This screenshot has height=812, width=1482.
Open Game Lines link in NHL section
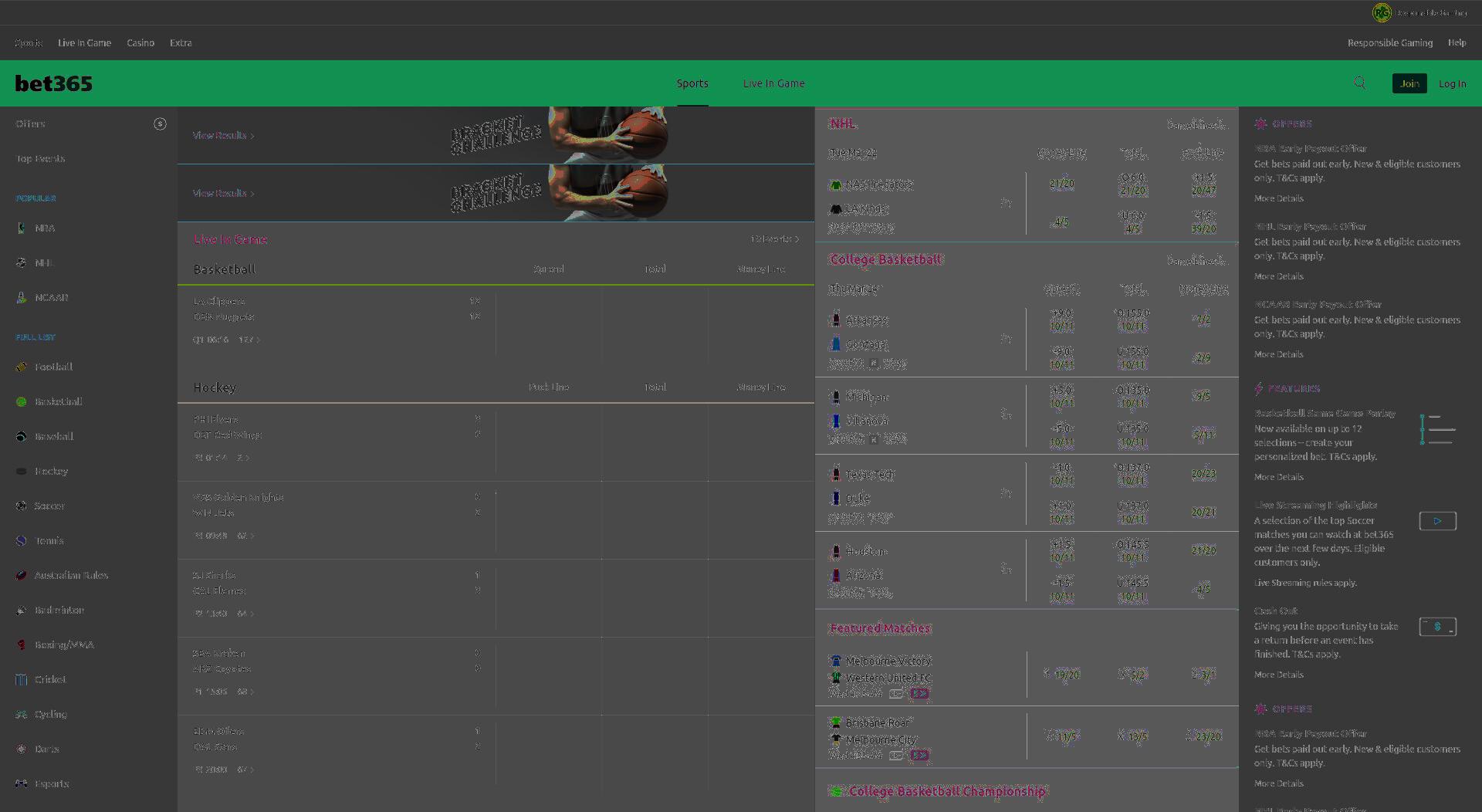[1196, 124]
